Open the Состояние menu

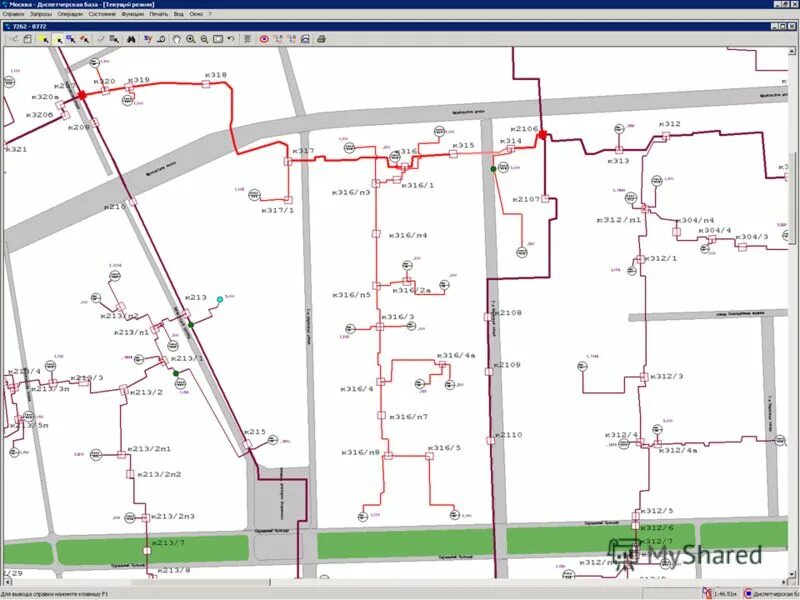pyautogui.click(x=102, y=14)
